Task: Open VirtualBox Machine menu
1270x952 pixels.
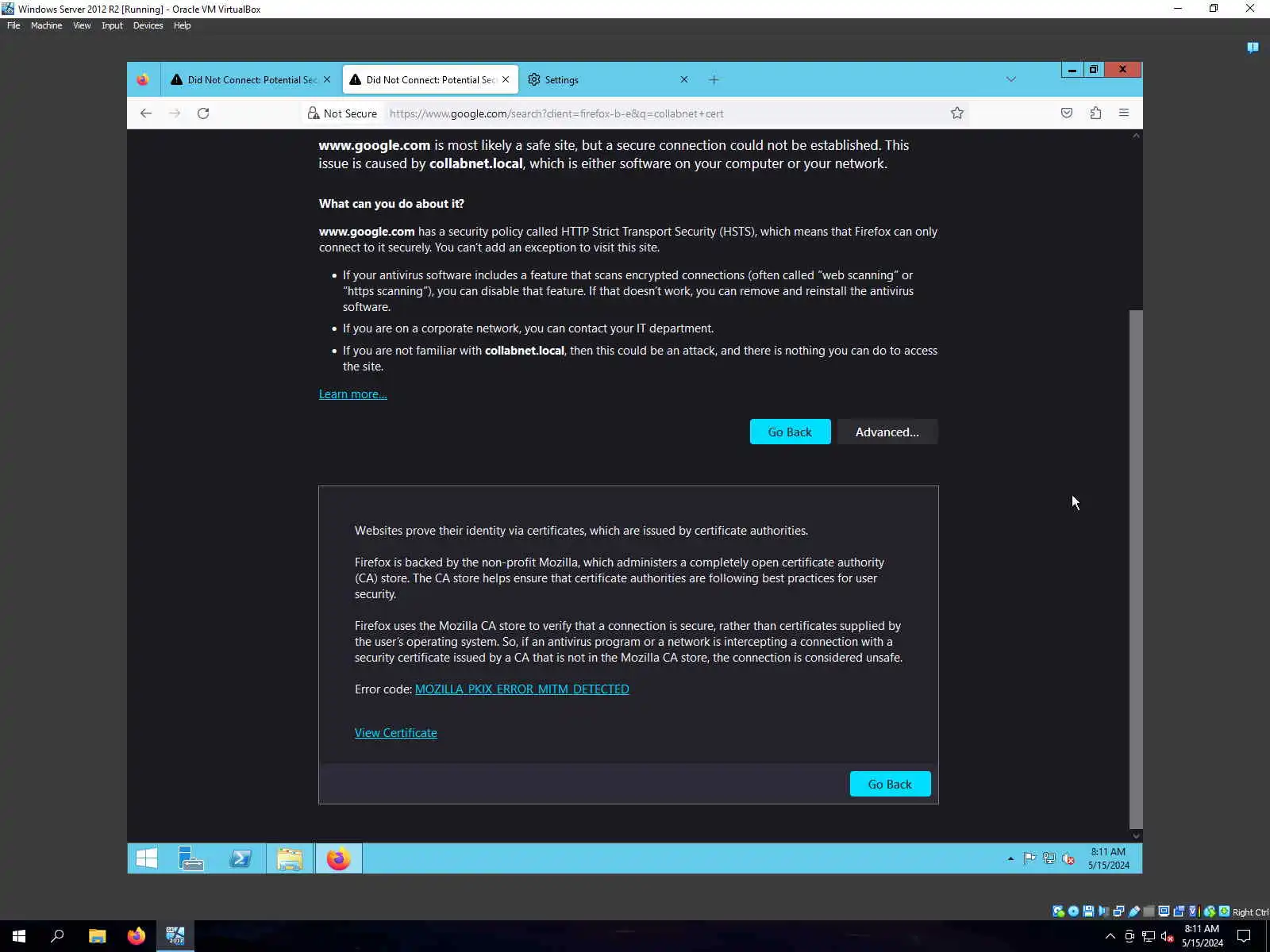Action: click(x=46, y=25)
